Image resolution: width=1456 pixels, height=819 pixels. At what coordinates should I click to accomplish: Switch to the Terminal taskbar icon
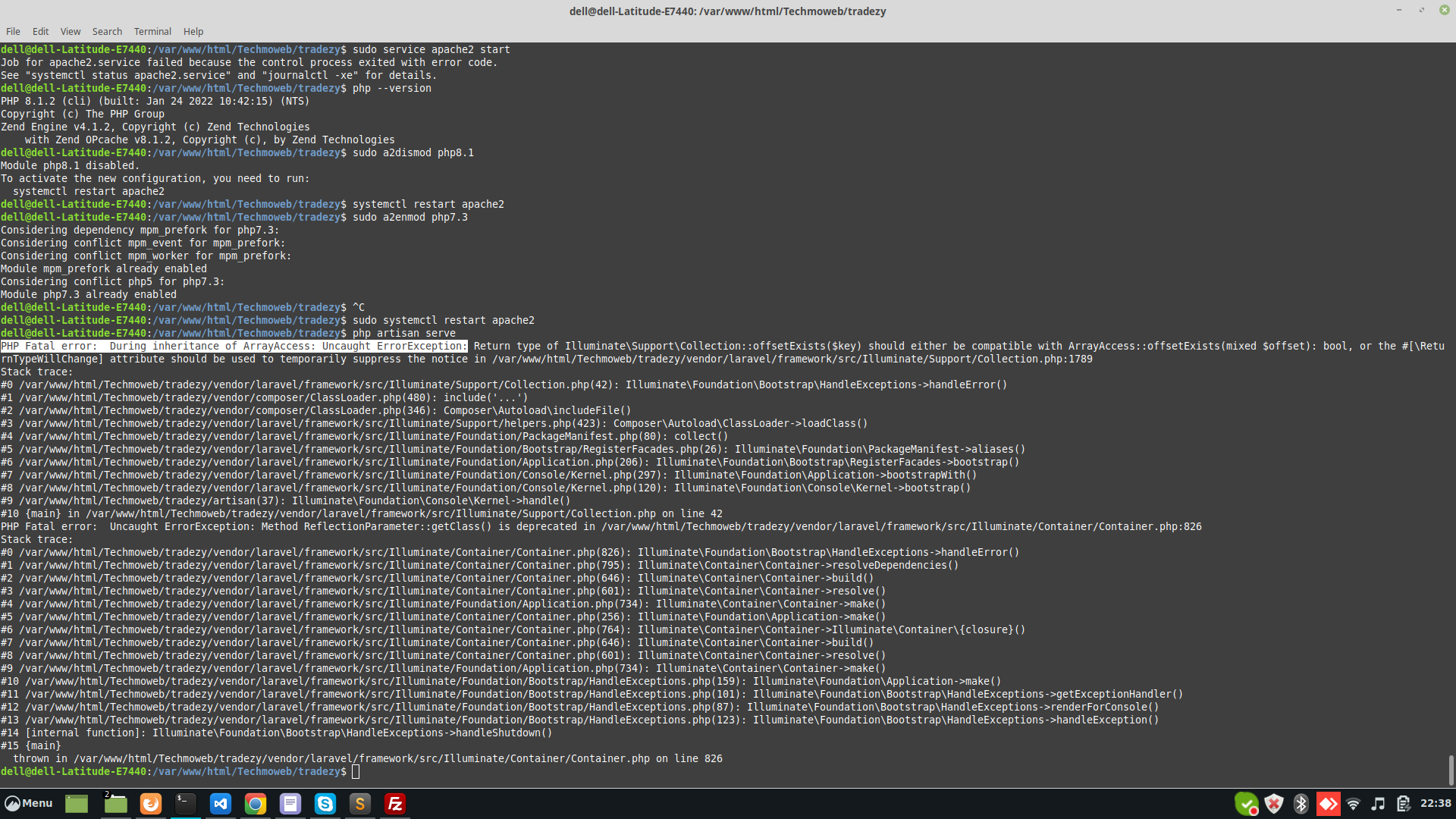click(x=186, y=804)
